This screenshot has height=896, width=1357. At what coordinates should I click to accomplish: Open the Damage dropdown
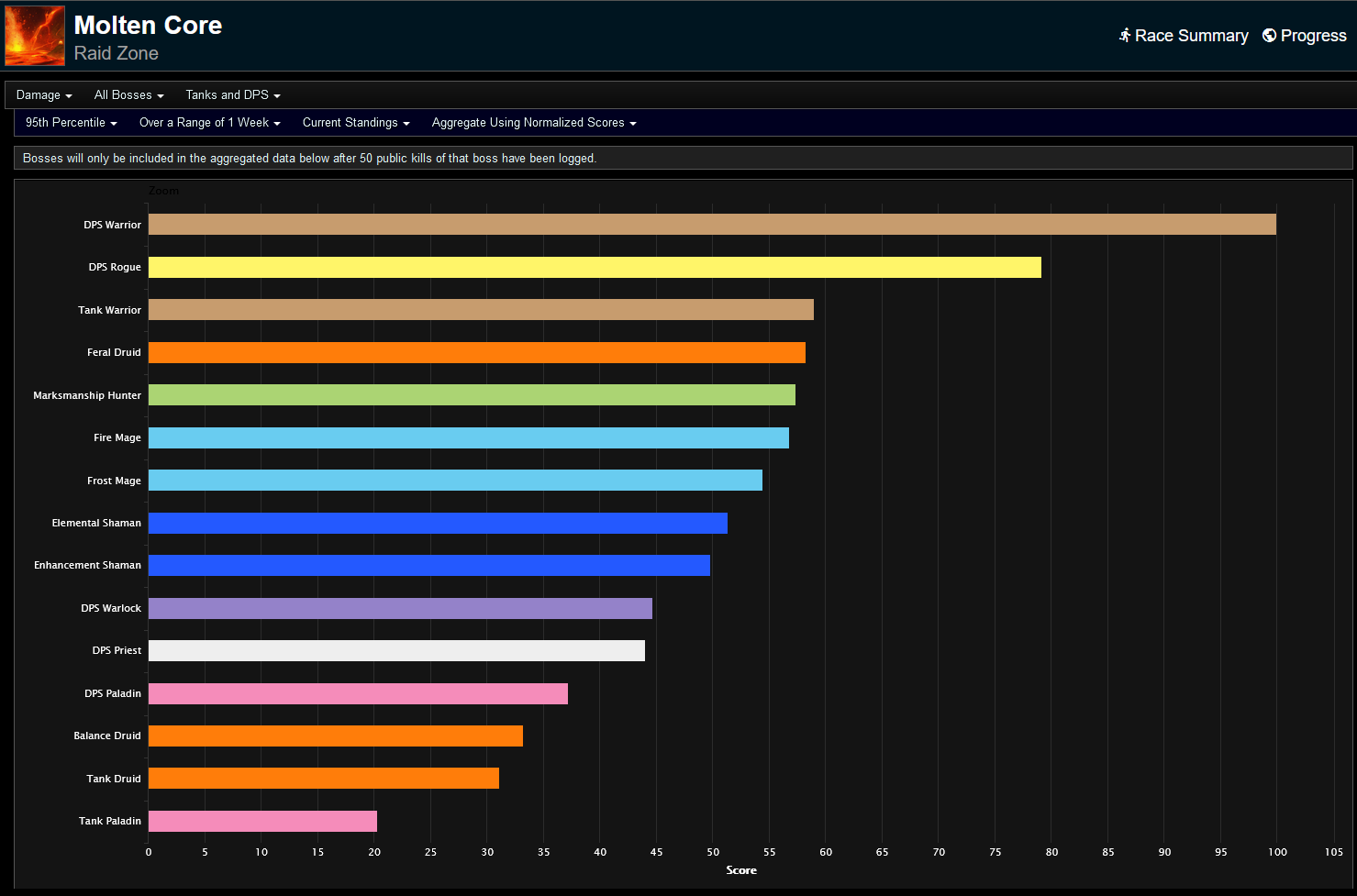coord(43,94)
